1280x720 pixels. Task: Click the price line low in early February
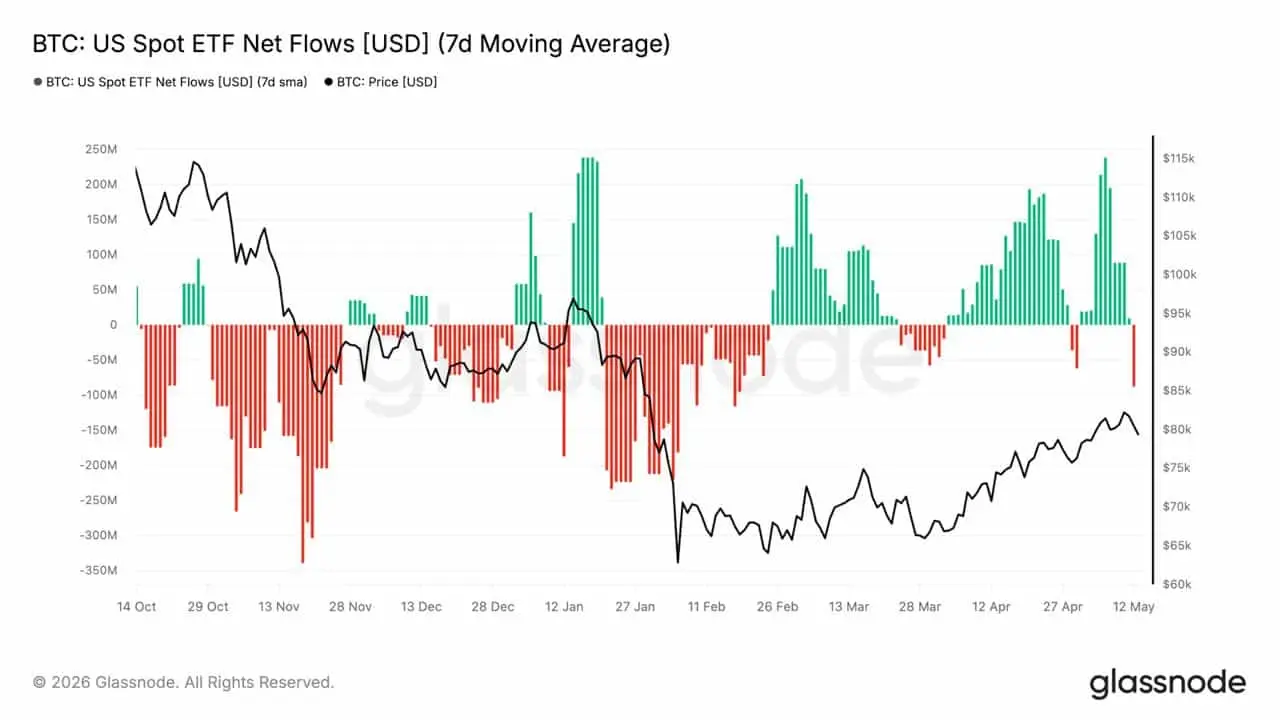[x=678, y=562]
